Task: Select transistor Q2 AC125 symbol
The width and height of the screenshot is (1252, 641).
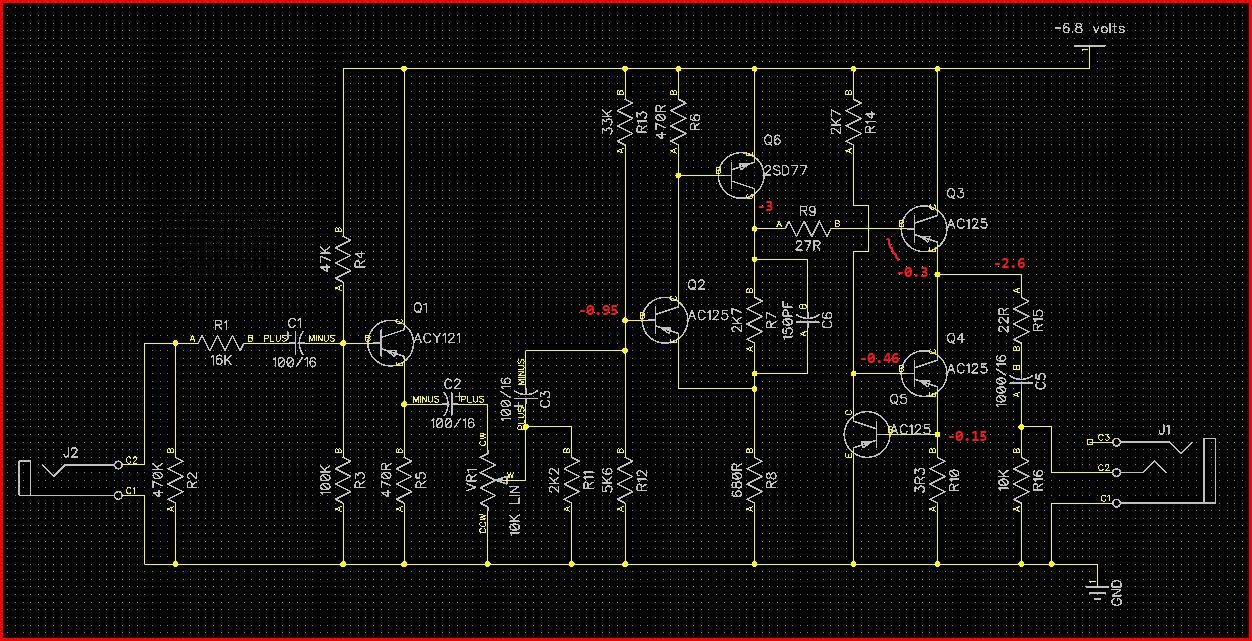Action: [665, 319]
